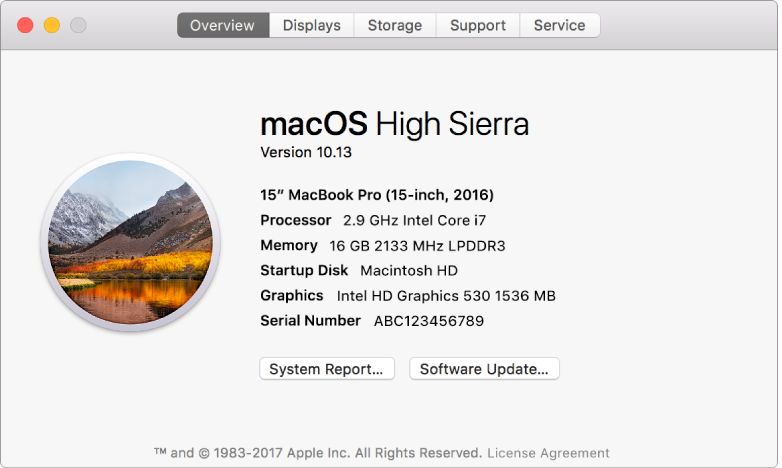Click the Macintosh HD startup disk name
This screenshot has height=468, width=782.
tap(408, 270)
